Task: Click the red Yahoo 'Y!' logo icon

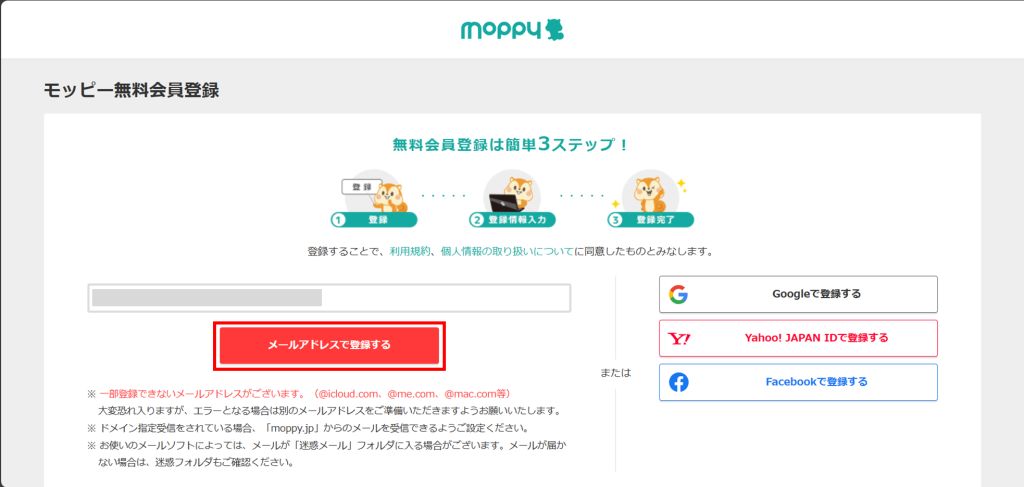Action: pos(680,338)
